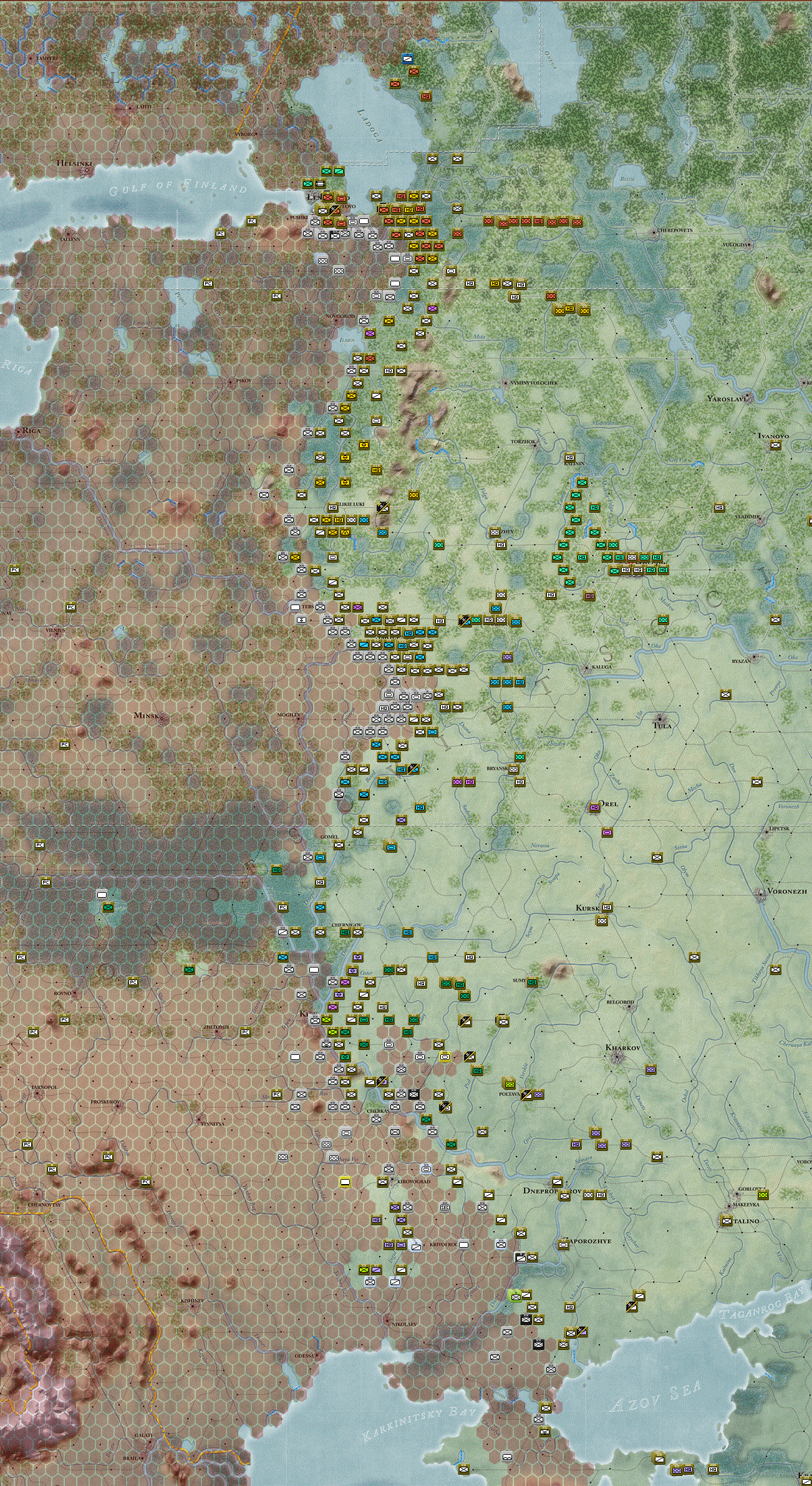Click the Tula city label

[x=662, y=726]
